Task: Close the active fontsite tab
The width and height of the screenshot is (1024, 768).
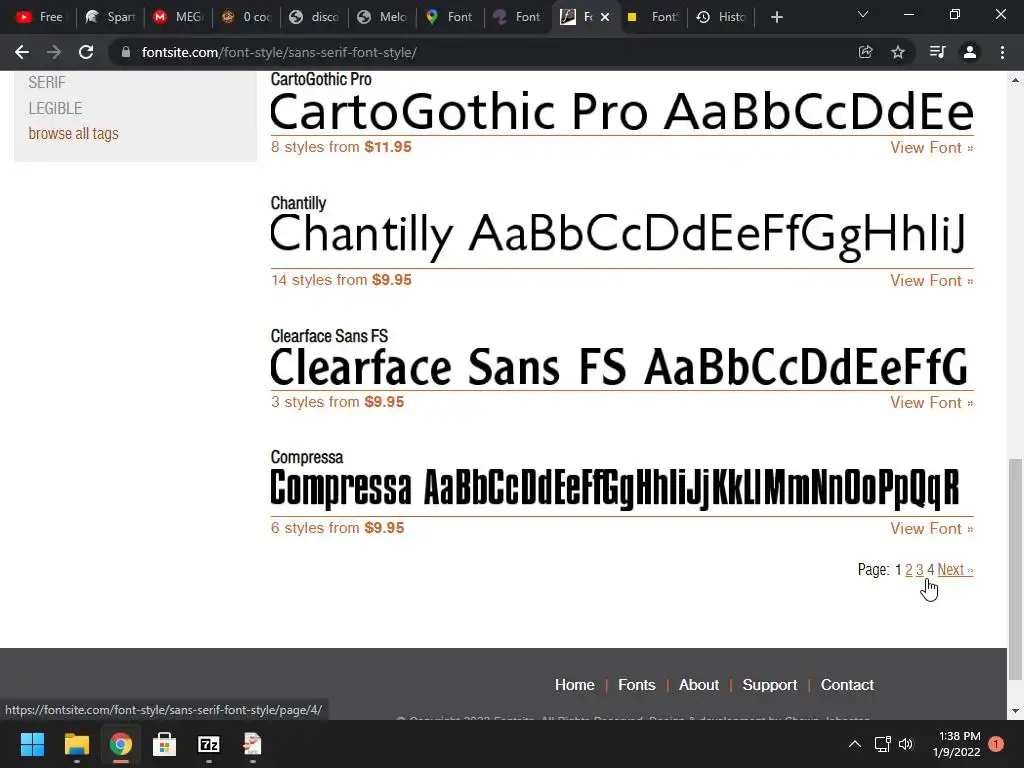Action: tap(605, 18)
